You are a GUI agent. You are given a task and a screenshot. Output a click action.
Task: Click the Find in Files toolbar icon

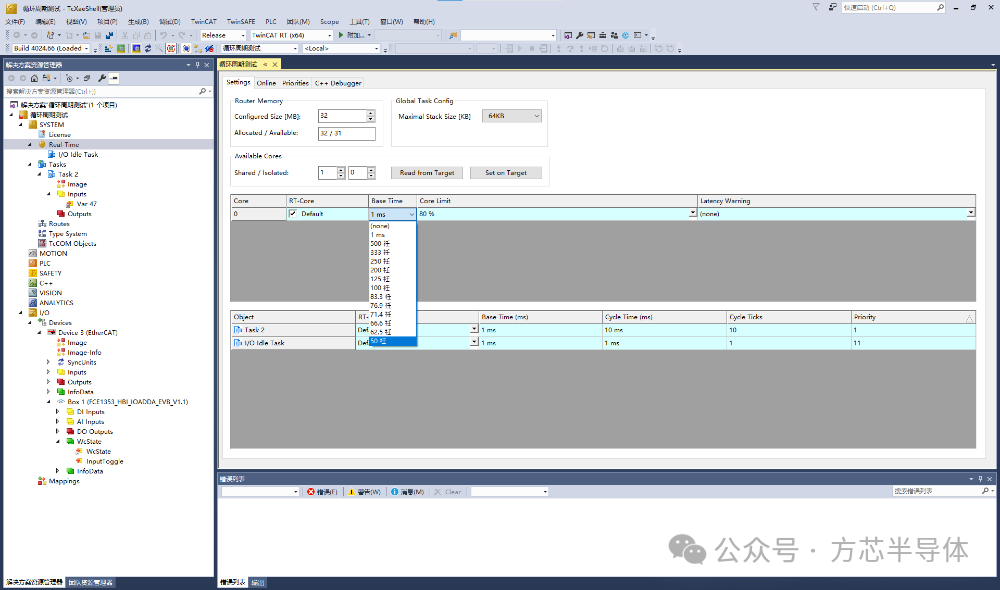[453, 35]
